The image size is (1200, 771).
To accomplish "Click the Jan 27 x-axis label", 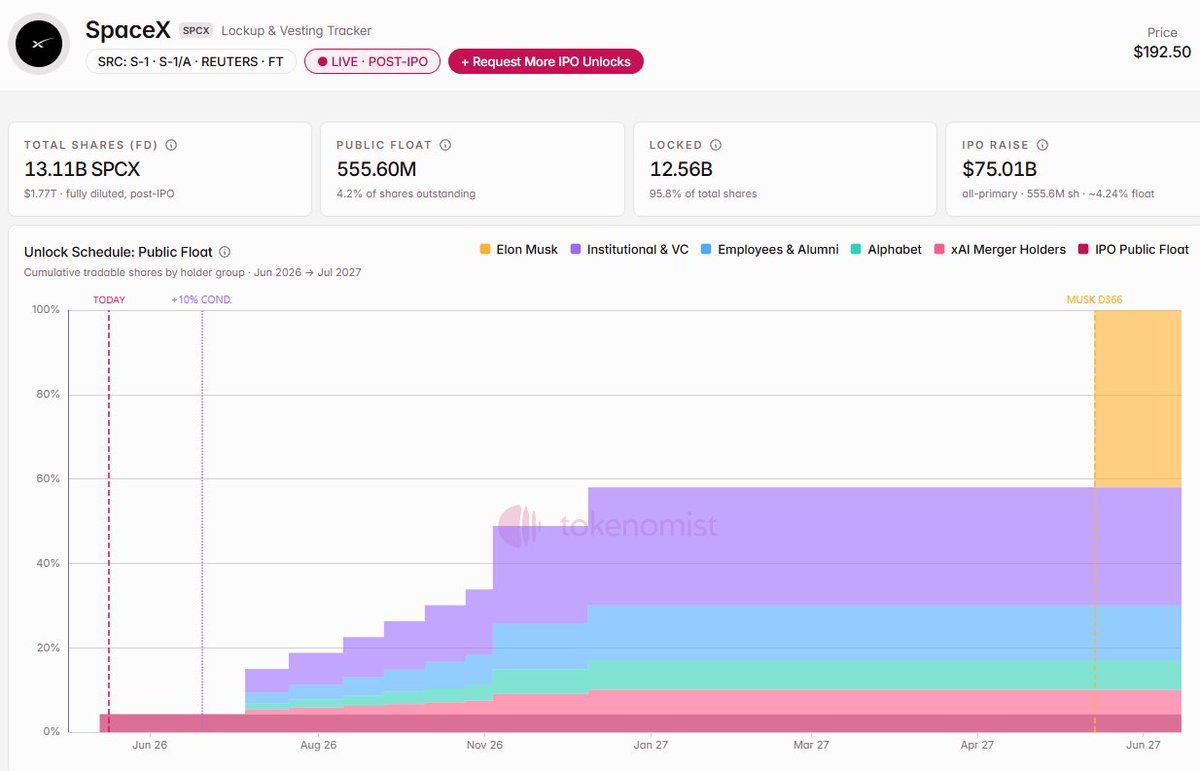I will coord(650,745).
